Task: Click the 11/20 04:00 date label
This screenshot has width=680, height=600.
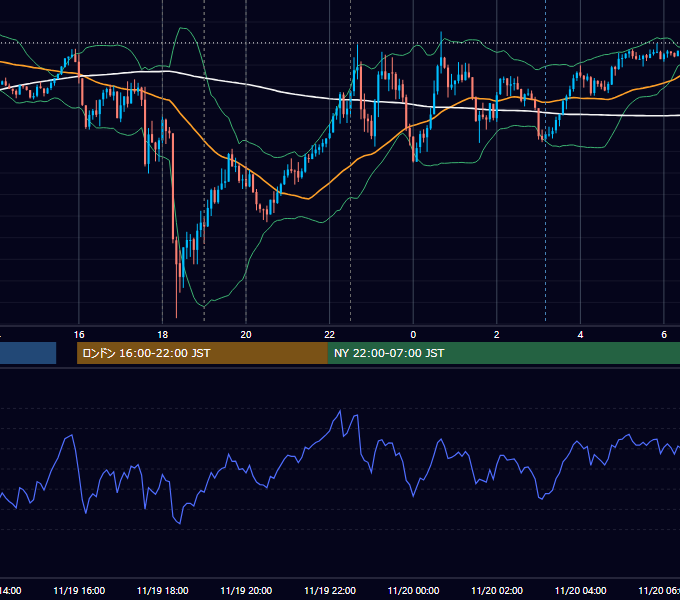Action: pos(581,590)
